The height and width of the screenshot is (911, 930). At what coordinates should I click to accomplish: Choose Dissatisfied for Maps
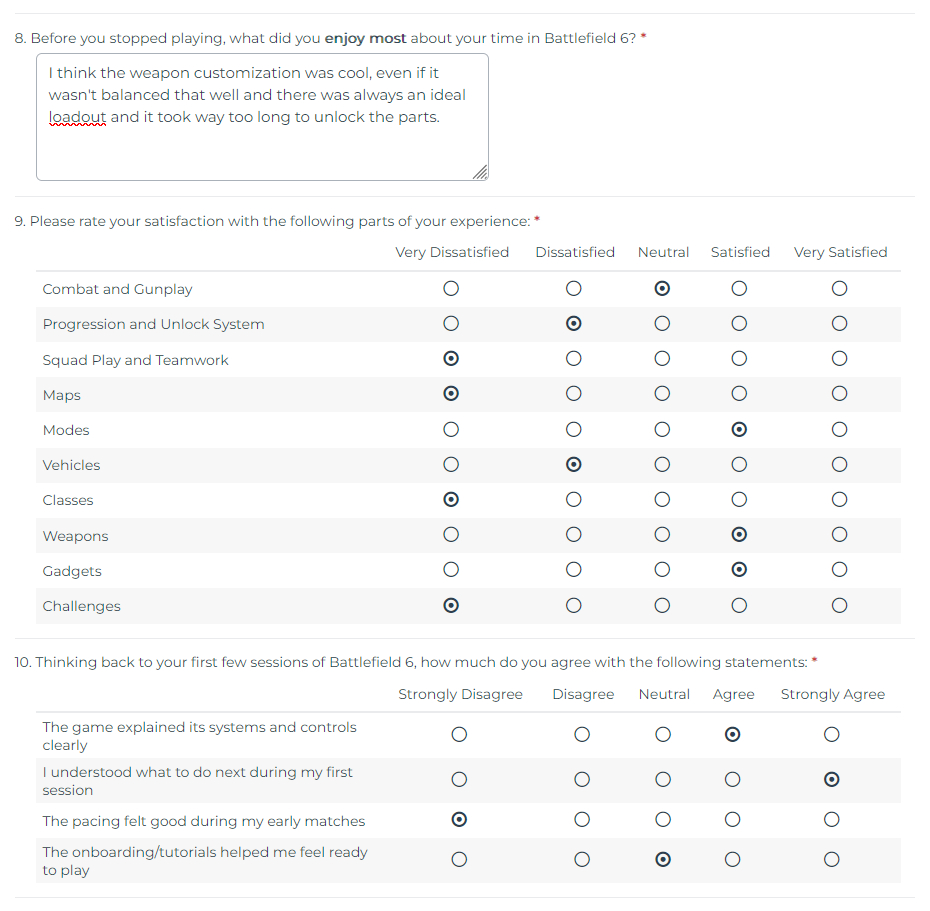[x=573, y=394]
